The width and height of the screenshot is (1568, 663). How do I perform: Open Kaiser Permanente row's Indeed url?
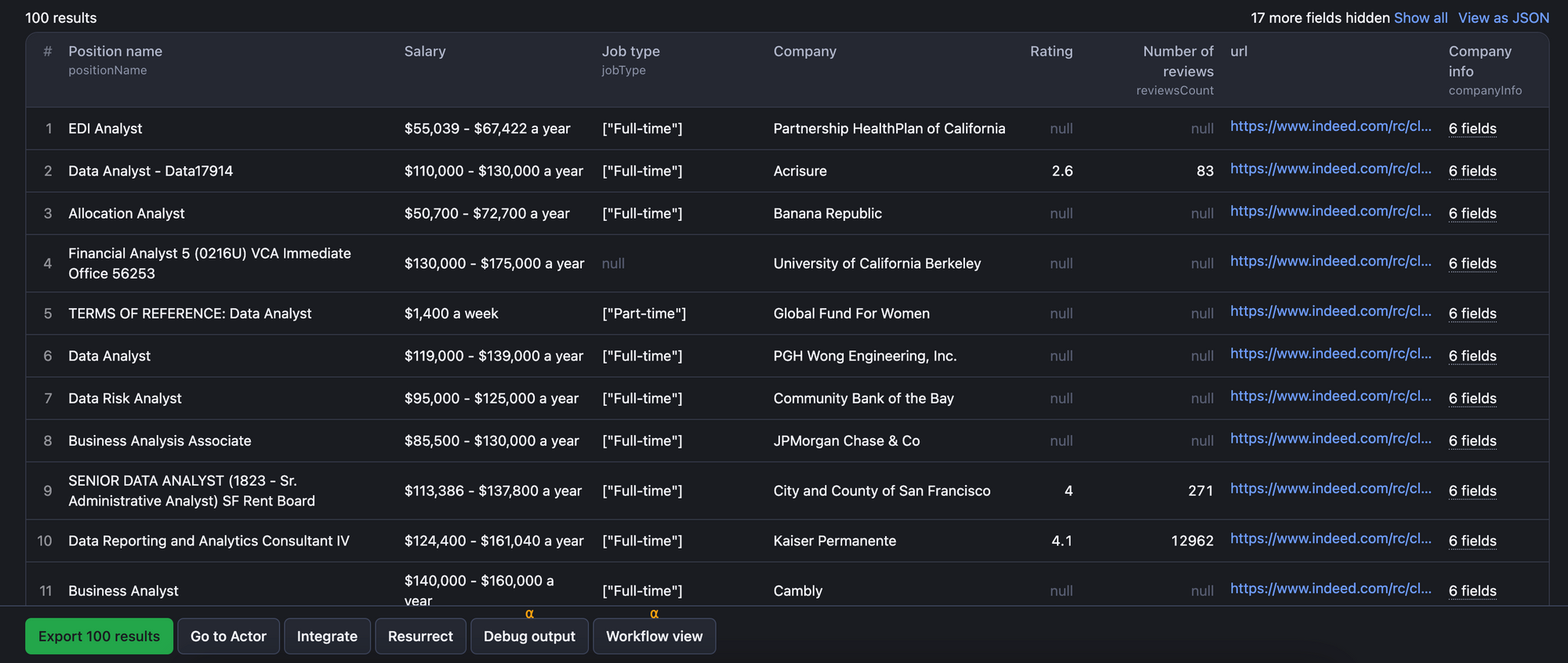pos(1330,538)
